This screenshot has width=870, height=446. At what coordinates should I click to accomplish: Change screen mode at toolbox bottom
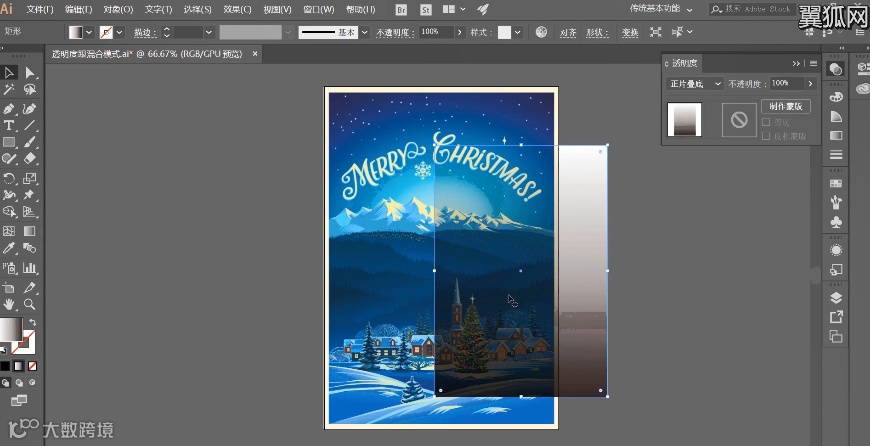tap(19, 400)
